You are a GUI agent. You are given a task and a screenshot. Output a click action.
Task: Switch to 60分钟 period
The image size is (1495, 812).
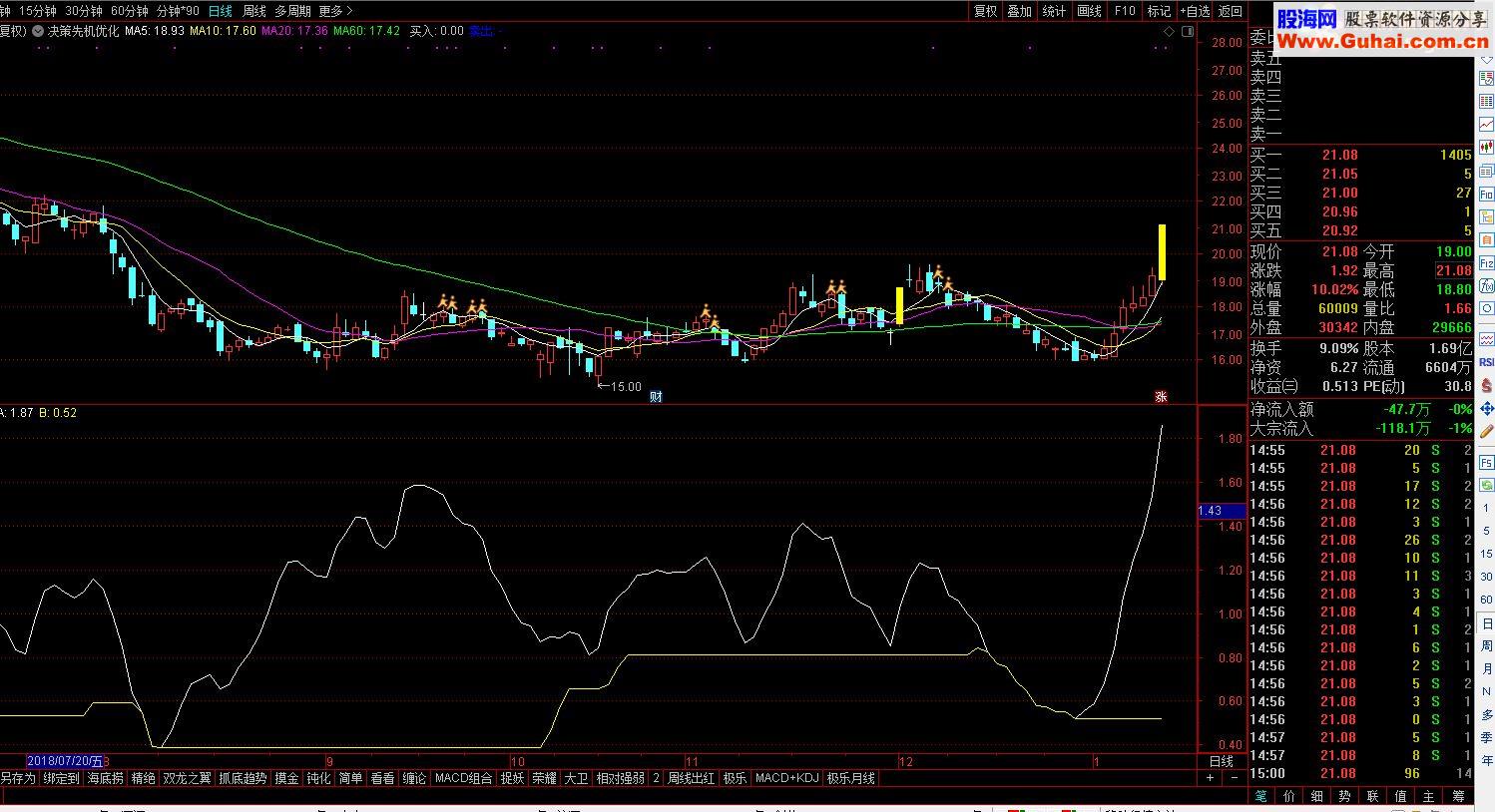[130, 11]
